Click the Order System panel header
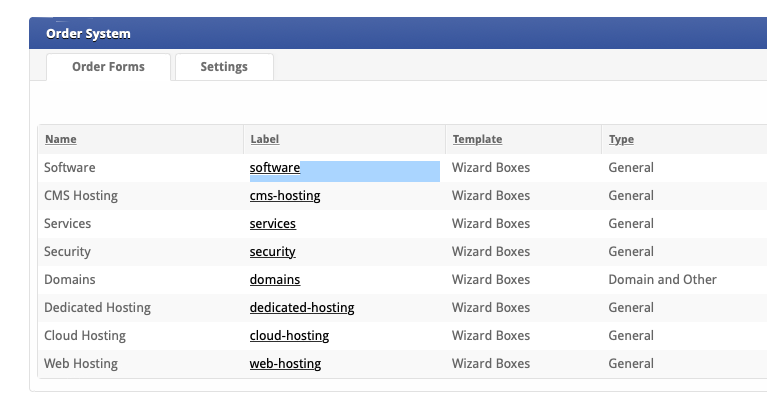Viewport: 767px width, 402px height. [398, 33]
